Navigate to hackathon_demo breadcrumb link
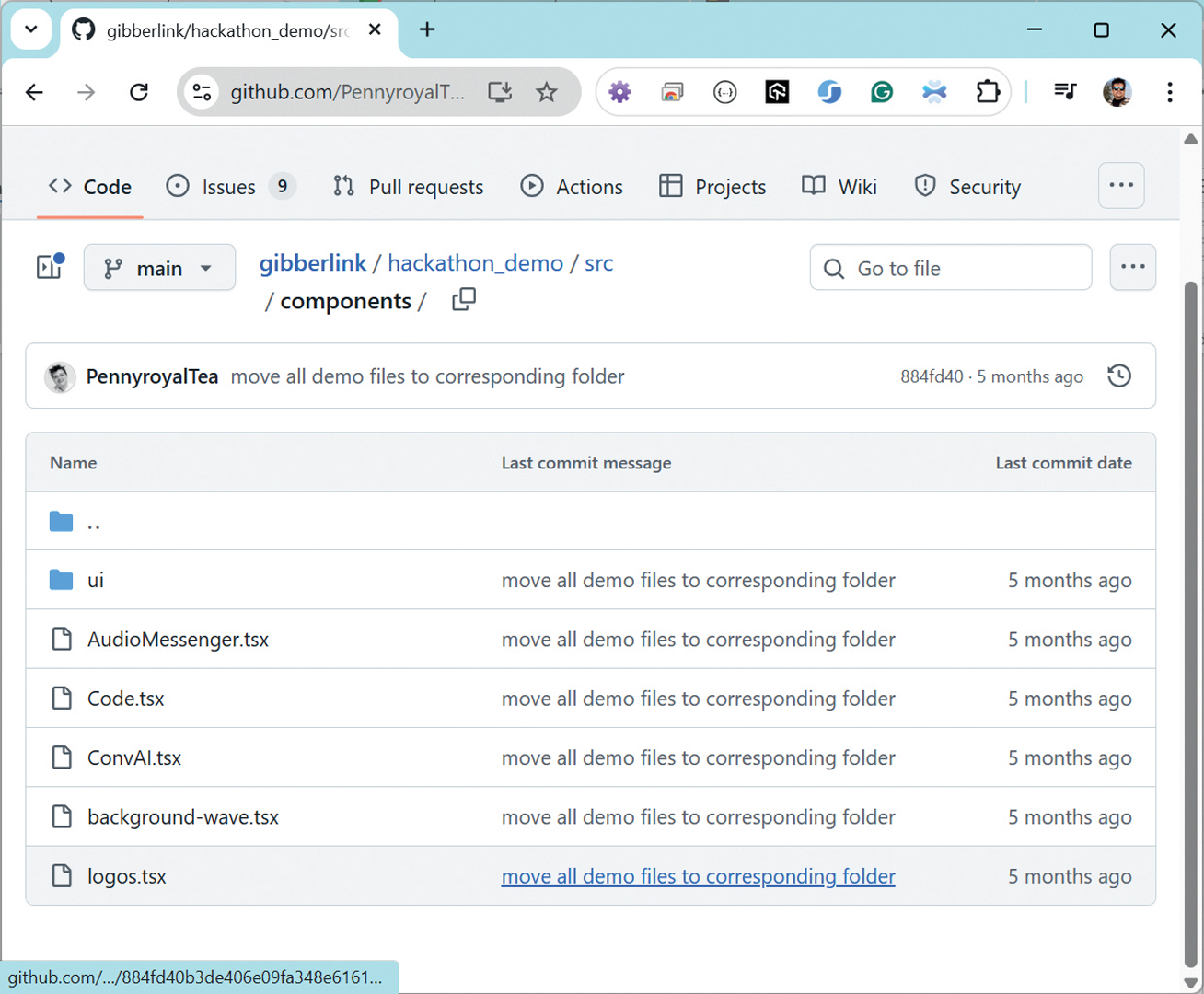The image size is (1204, 994). coord(475,263)
